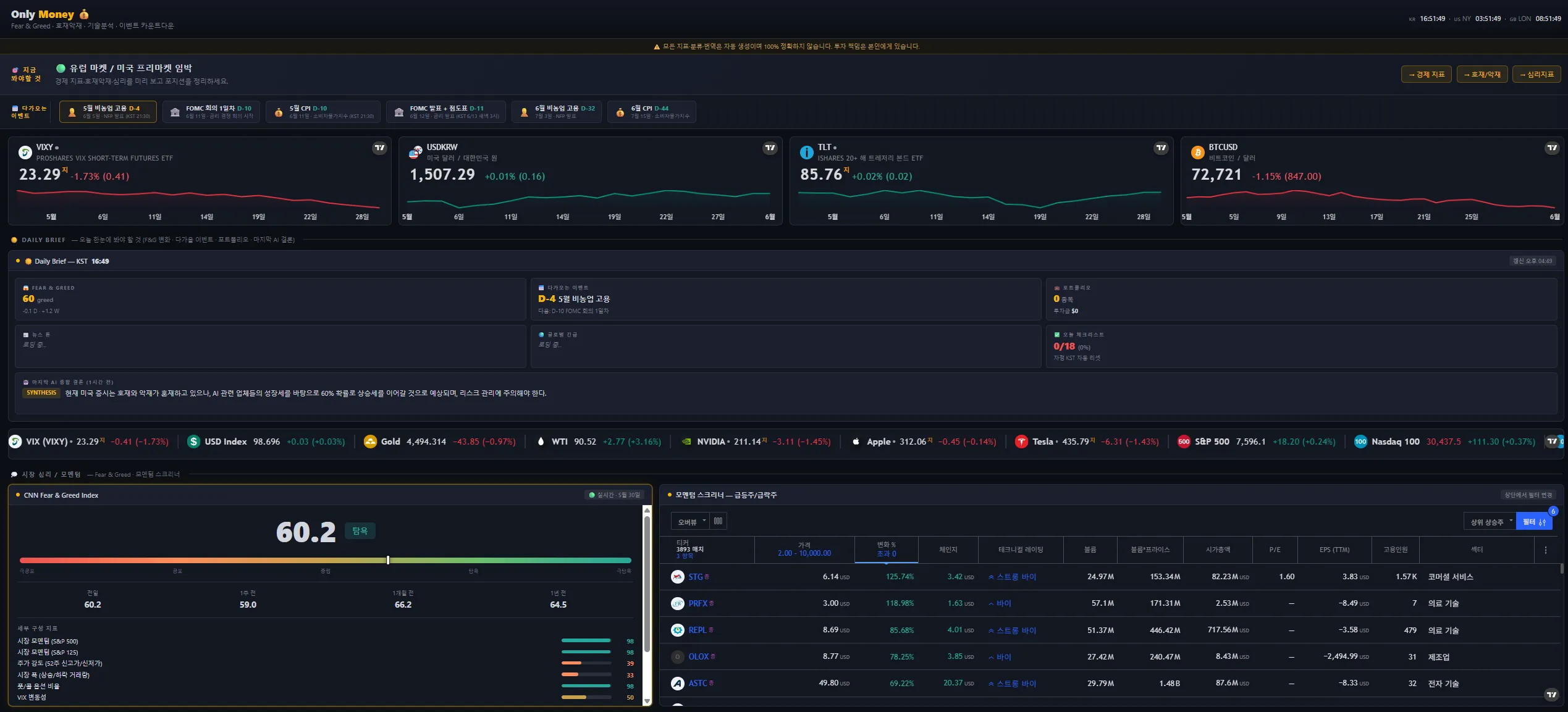Click the TradingView logo on the VIXY chart
Image resolution: width=1568 pixels, height=712 pixels.
click(x=379, y=148)
